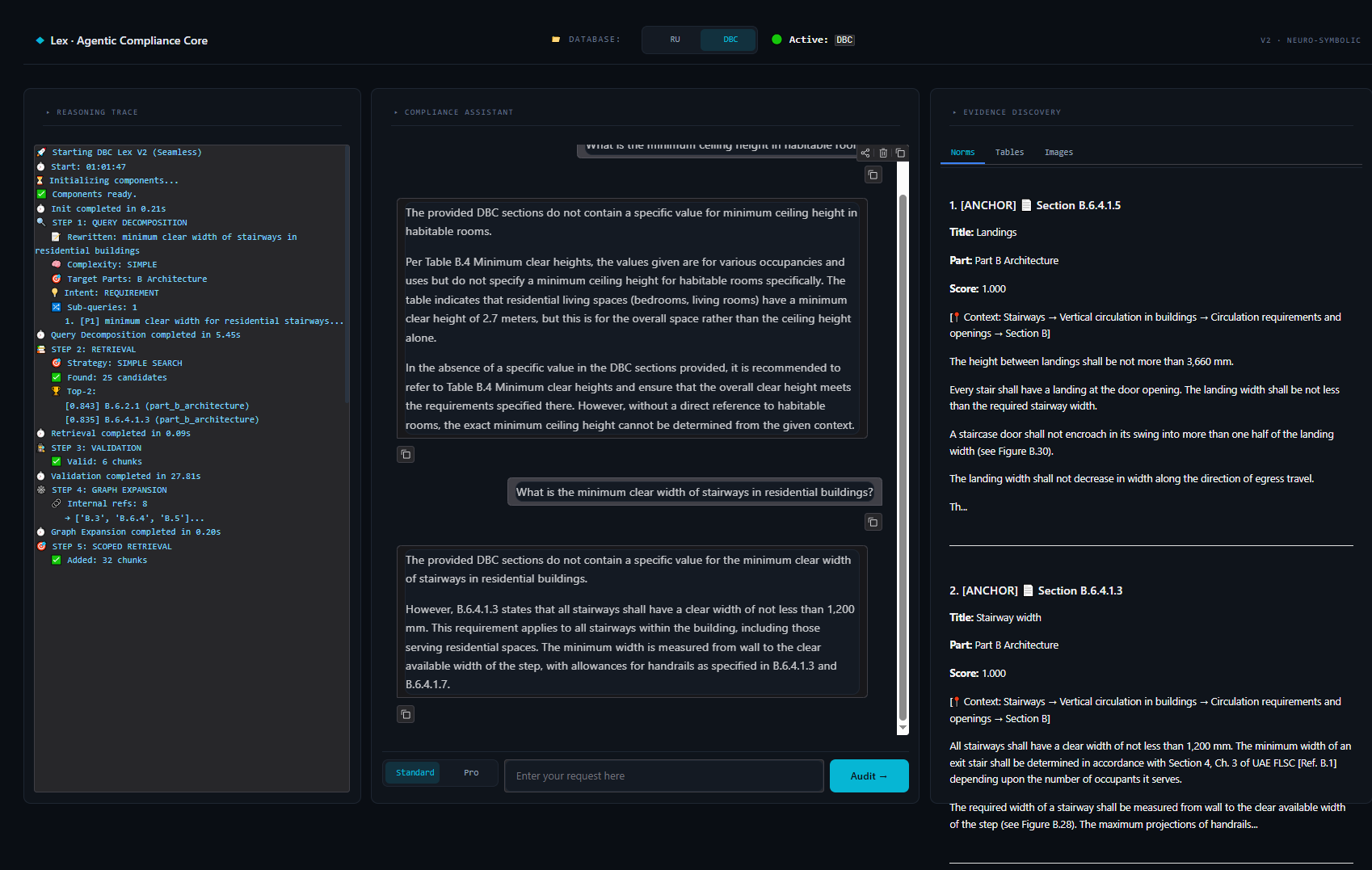Viewport: 1372px width, 870px height.
Task: Click "Valid: 6 chunks" line
Action: coord(104,461)
